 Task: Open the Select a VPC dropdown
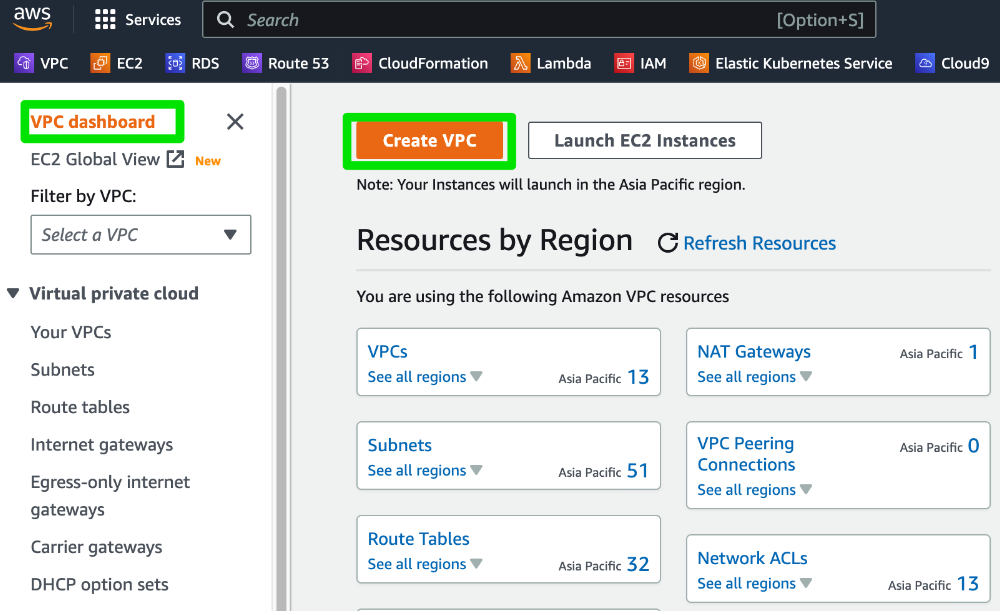pos(141,235)
